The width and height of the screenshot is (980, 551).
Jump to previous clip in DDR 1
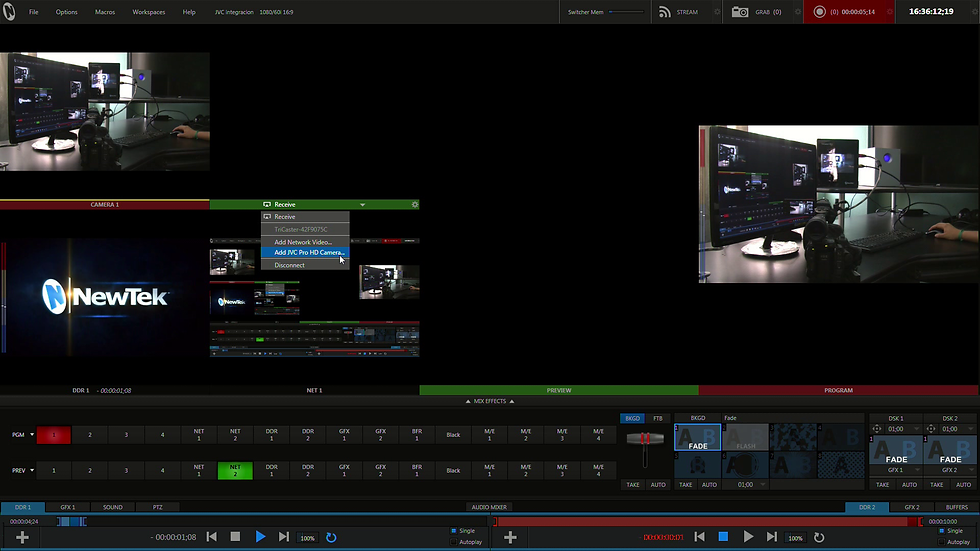pyautogui.click(x=212, y=537)
